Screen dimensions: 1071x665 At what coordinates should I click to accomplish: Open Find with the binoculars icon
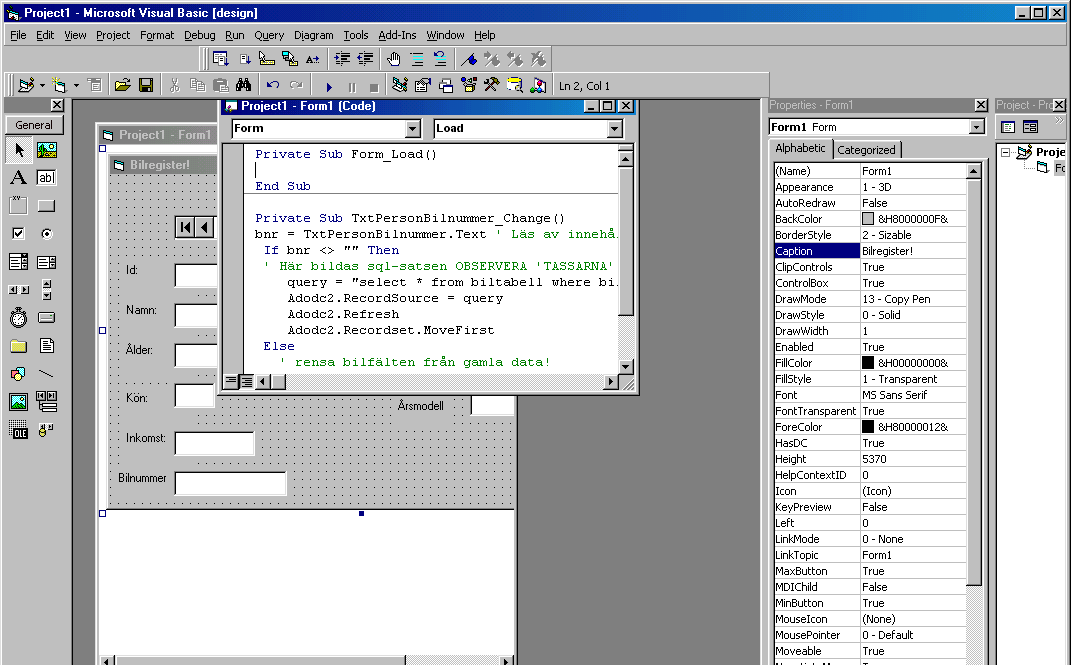(243, 85)
